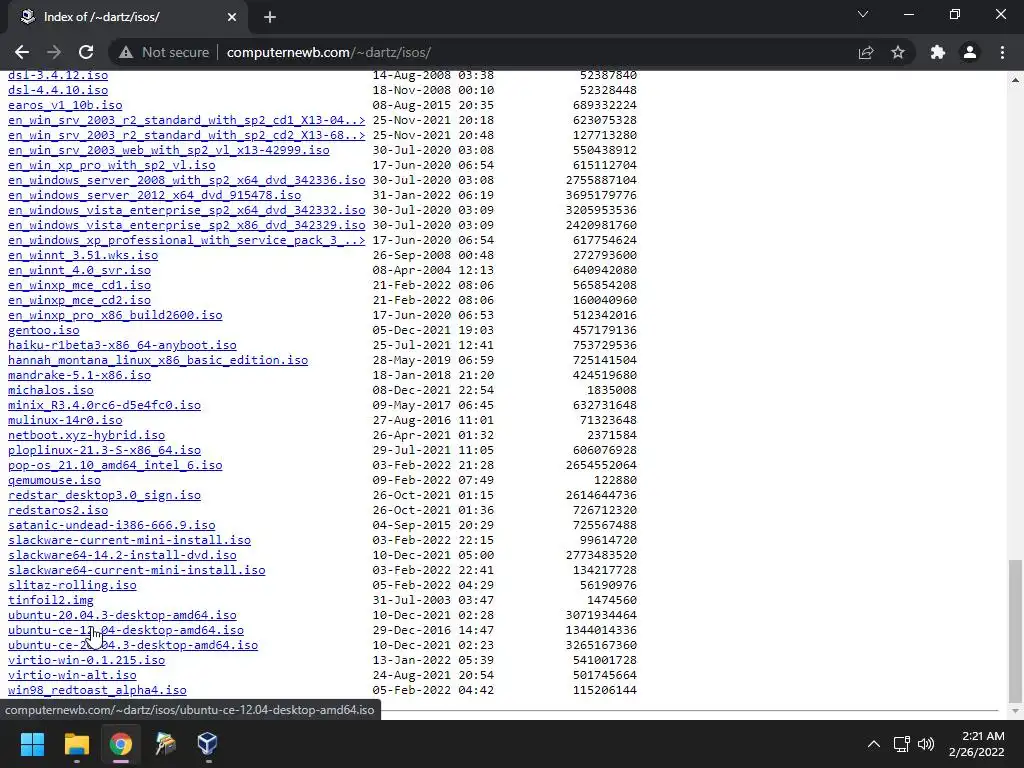
Task: Open netboot.xyz-hybrid.iso
Action: coord(87,436)
